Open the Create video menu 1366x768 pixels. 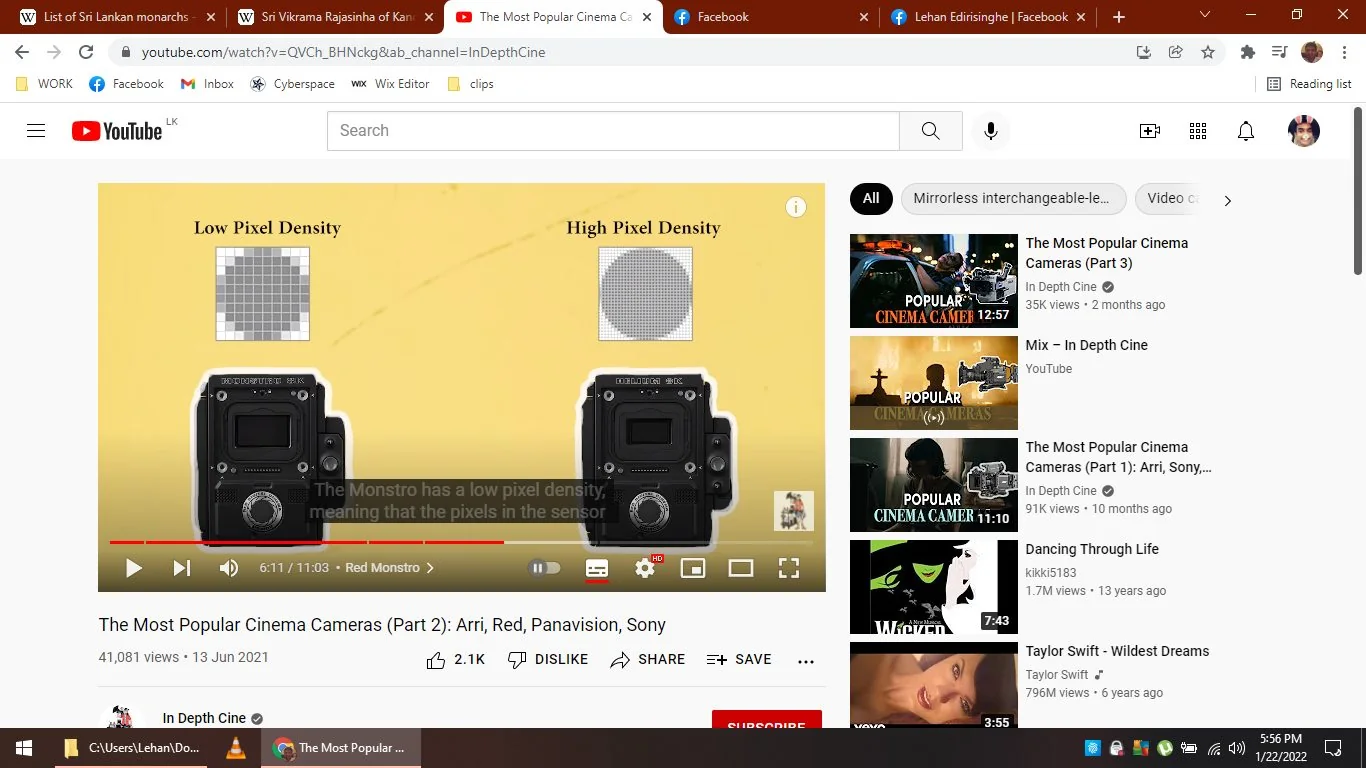click(1150, 131)
